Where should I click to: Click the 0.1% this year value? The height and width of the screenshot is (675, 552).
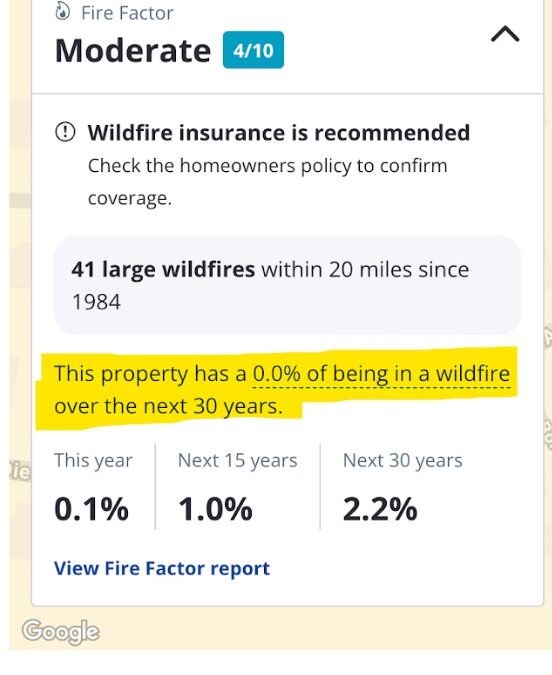91,509
